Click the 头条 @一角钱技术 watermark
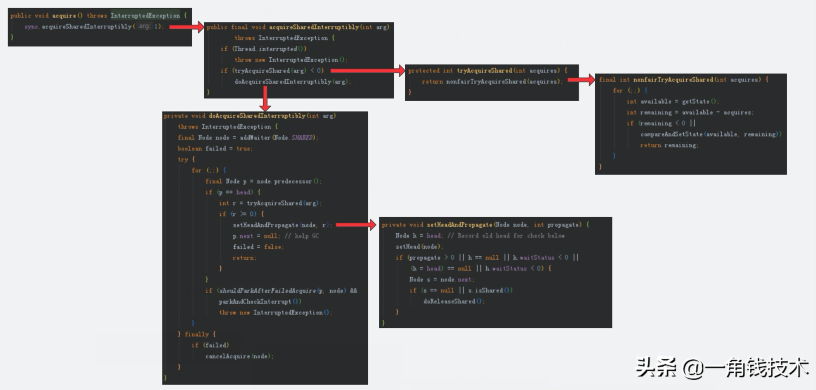 coord(722,368)
